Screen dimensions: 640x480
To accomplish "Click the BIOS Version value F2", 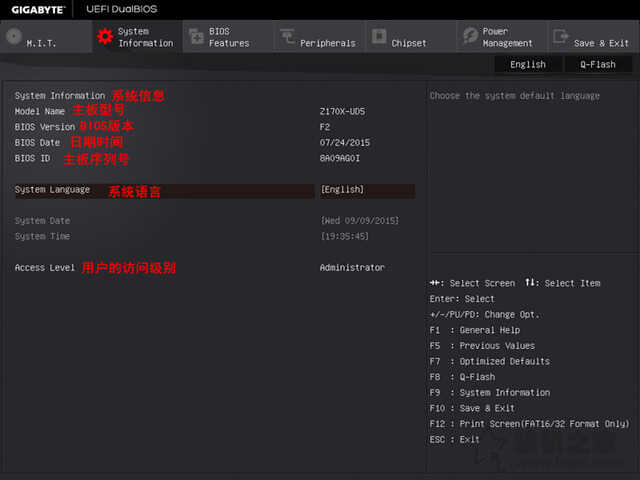I will (x=325, y=127).
